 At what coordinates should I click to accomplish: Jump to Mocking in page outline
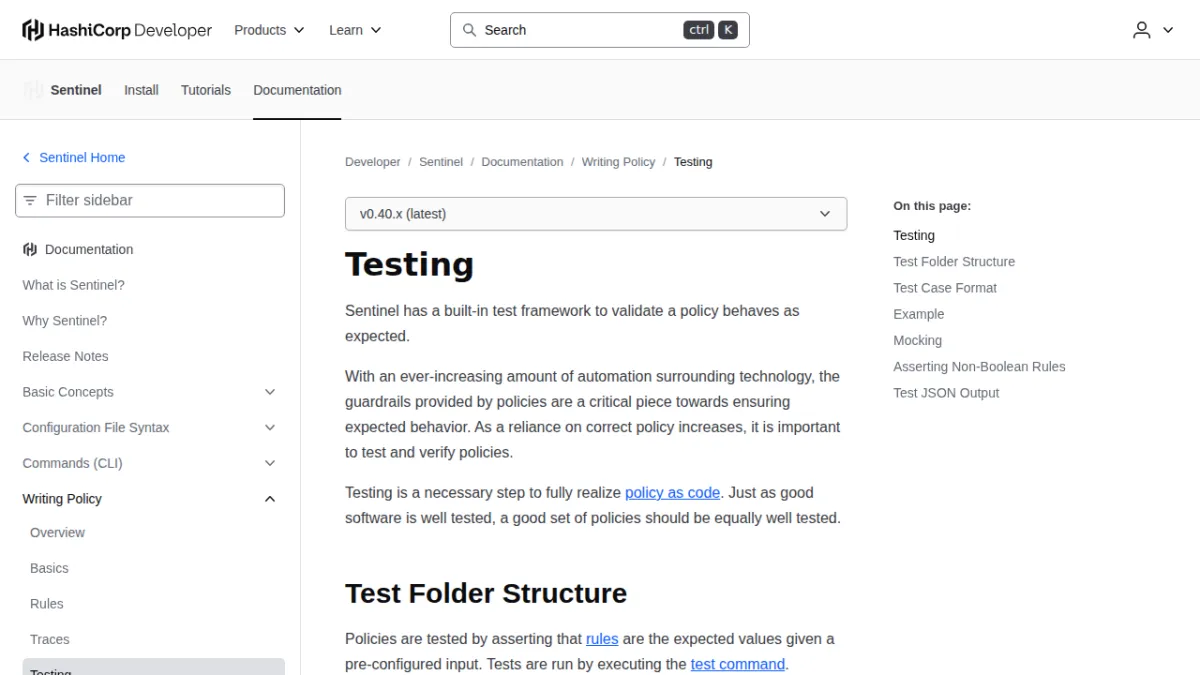pos(918,340)
